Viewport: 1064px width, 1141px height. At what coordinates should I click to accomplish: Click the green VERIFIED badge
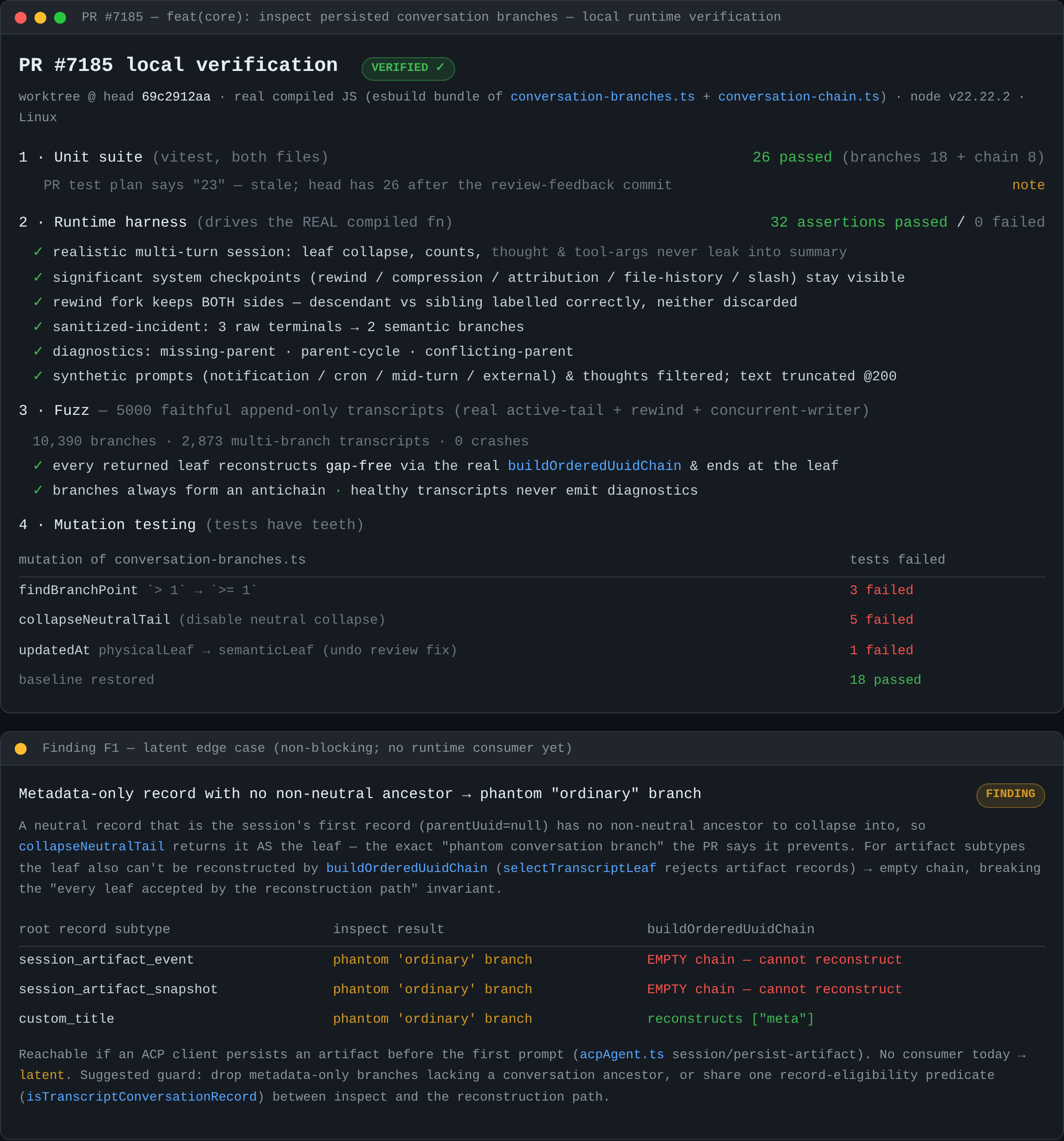pyautogui.click(x=408, y=68)
